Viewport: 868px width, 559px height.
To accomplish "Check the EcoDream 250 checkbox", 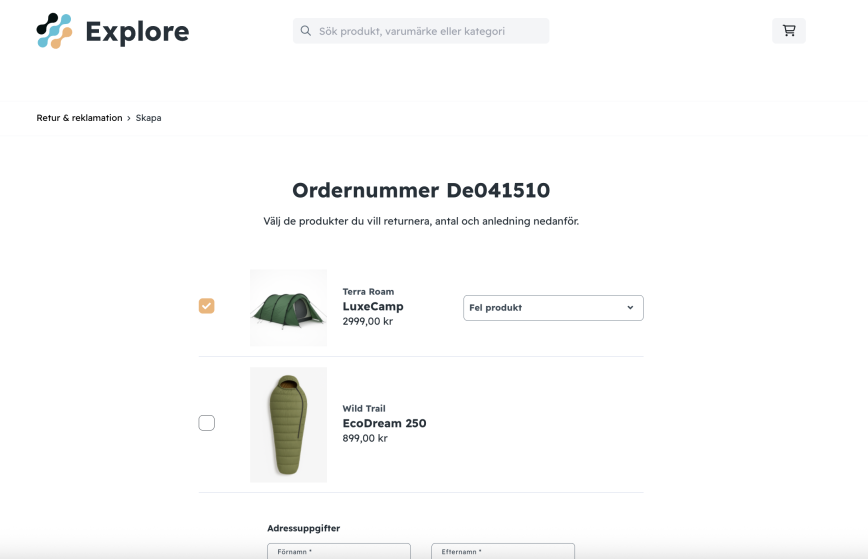I will pyautogui.click(x=206, y=423).
